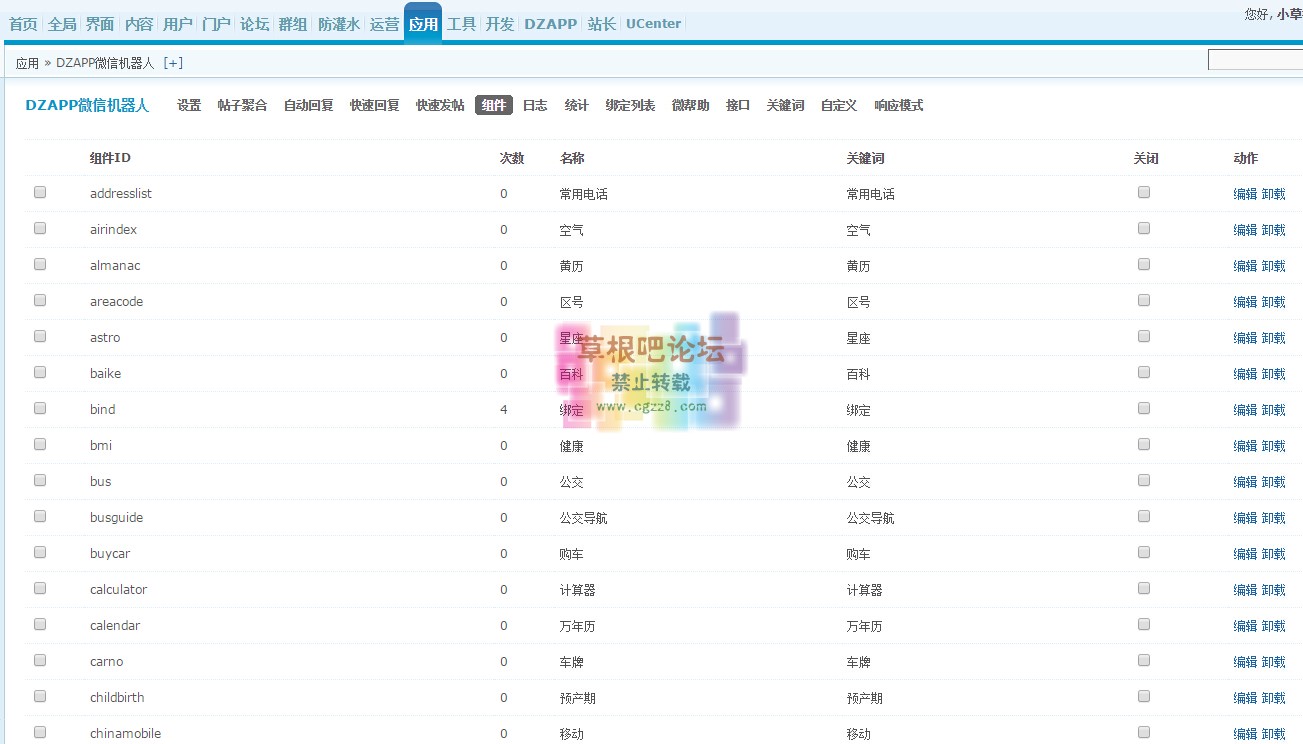Switch to the 统计 tab
This screenshot has width=1303, height=744.
coord(577,104)
